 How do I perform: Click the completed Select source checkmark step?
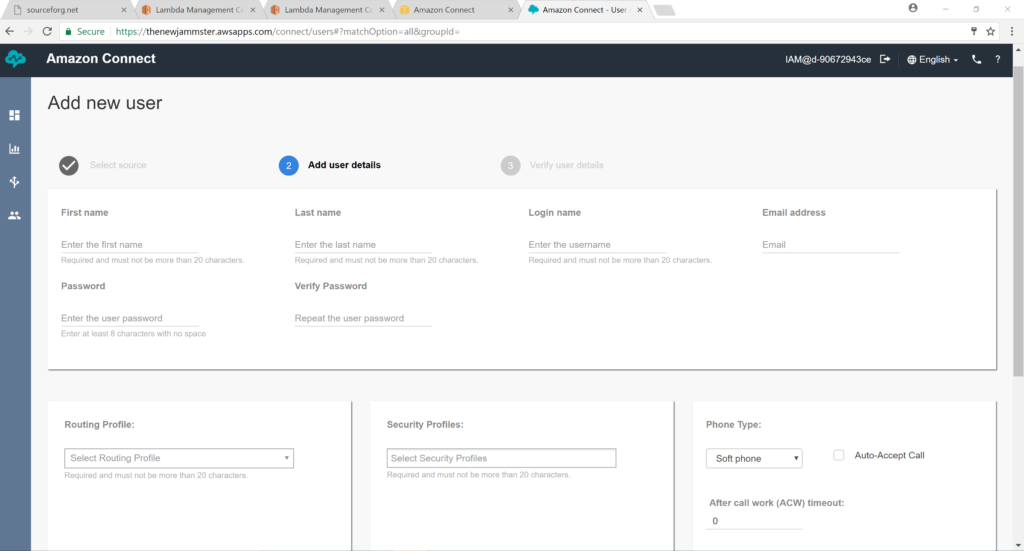pos(69,165)
